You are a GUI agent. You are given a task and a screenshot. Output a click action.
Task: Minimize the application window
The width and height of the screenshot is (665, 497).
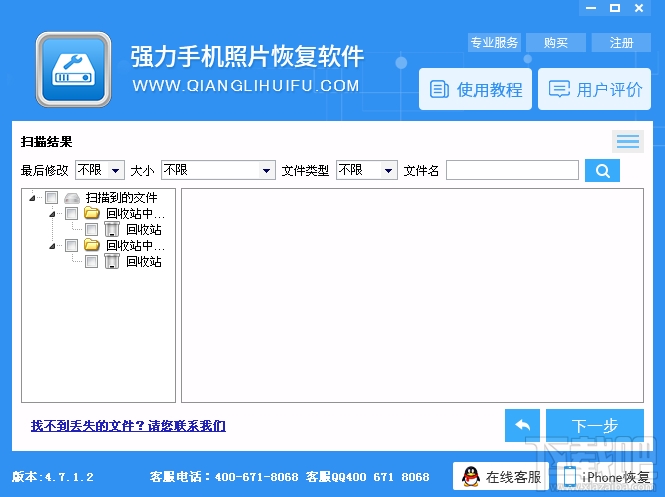click(591, 8)
